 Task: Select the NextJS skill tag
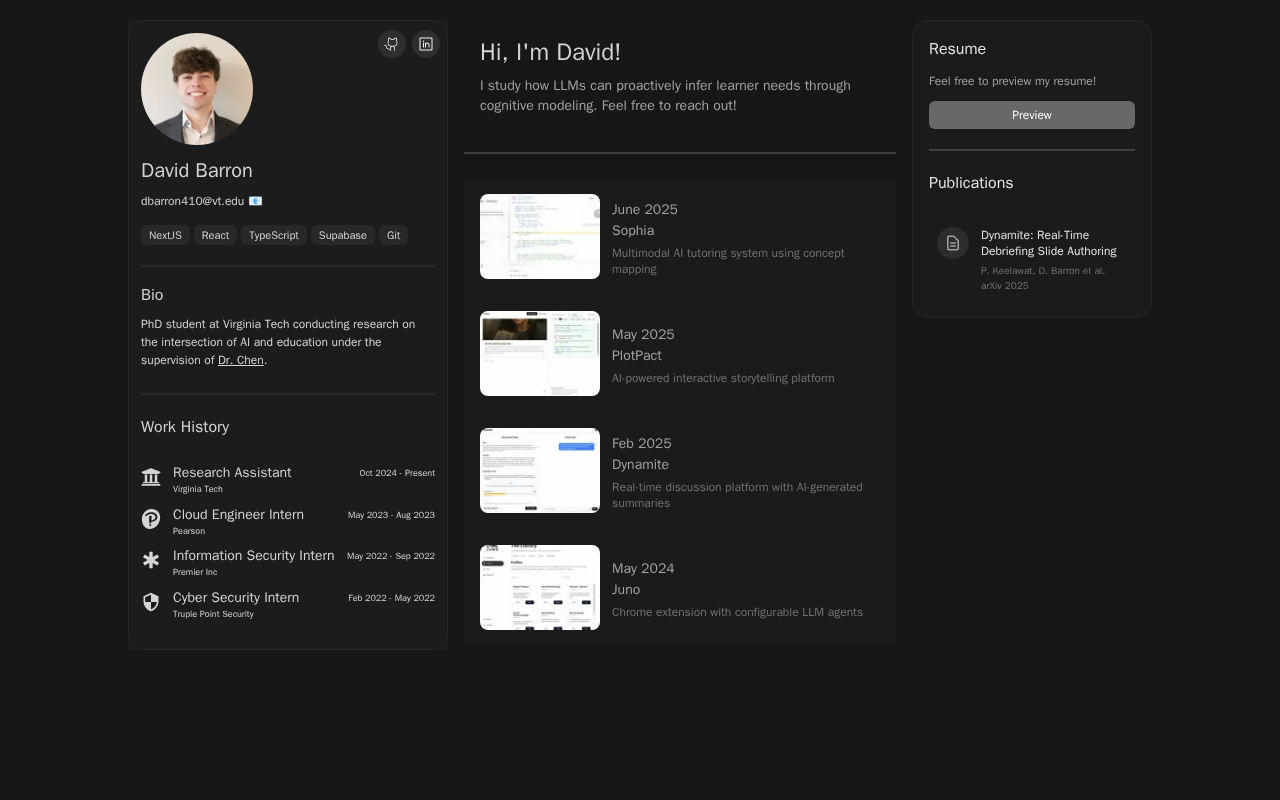(x=165, y=235)
